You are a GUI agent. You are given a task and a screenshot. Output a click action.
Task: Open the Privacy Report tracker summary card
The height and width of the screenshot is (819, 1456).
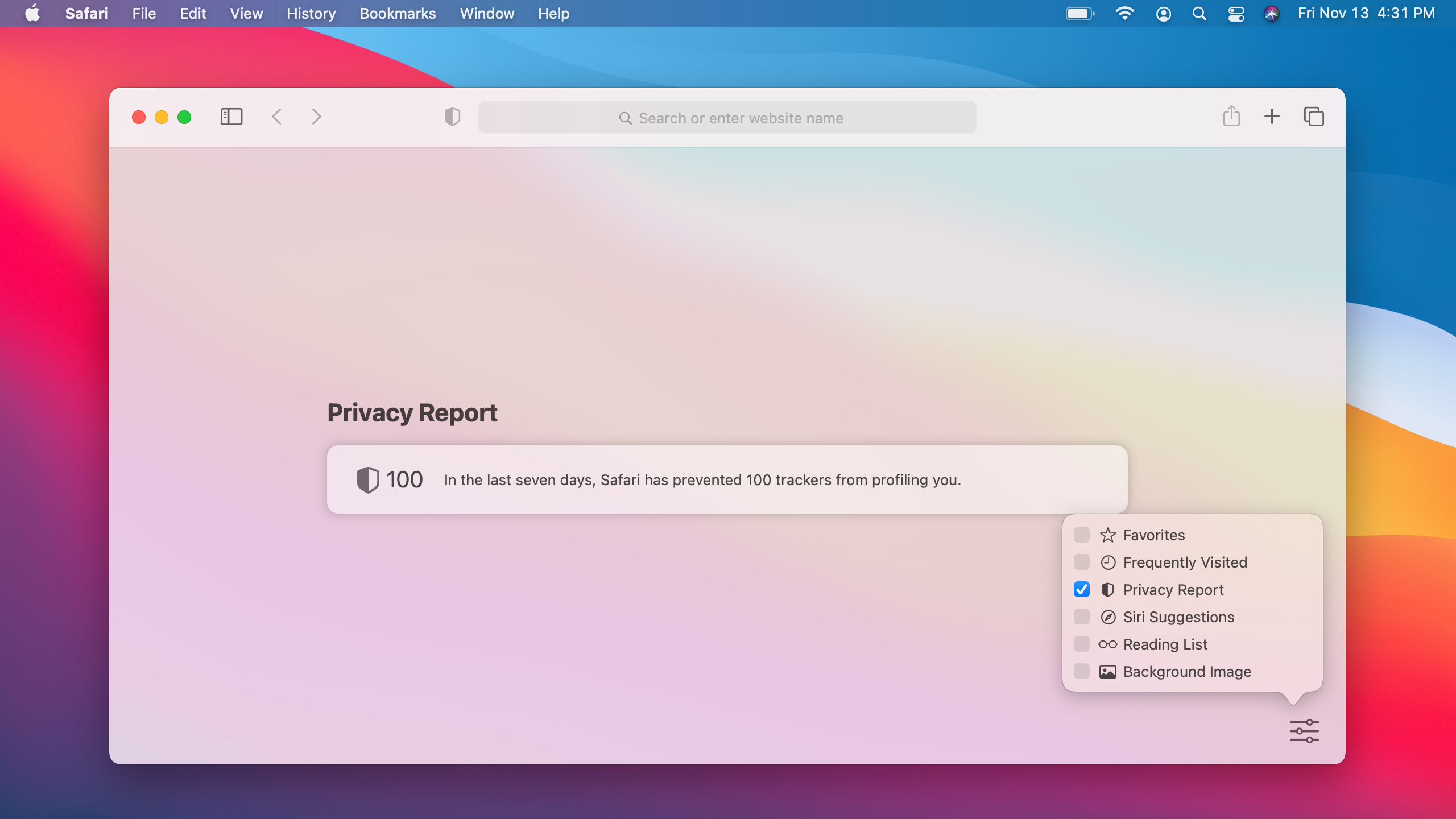coord(727,479)
